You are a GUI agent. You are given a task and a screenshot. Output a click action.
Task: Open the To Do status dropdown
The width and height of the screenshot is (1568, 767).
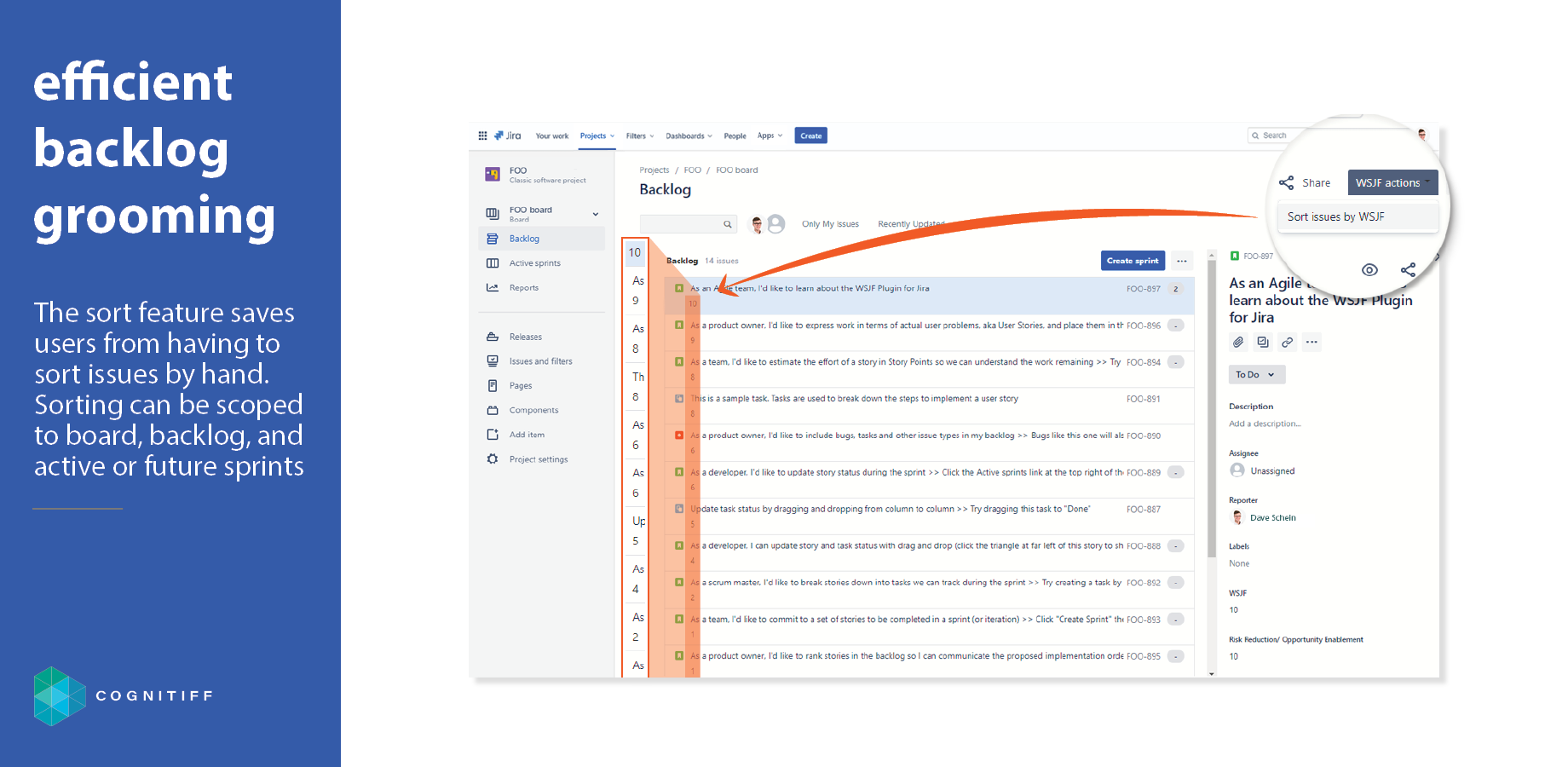1256,375
